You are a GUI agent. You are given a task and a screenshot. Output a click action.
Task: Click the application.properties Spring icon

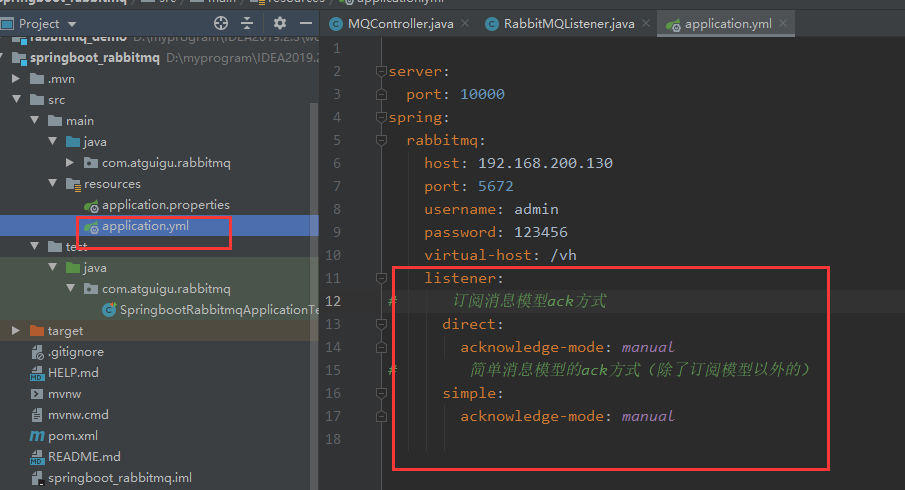[x=91, y=205]
